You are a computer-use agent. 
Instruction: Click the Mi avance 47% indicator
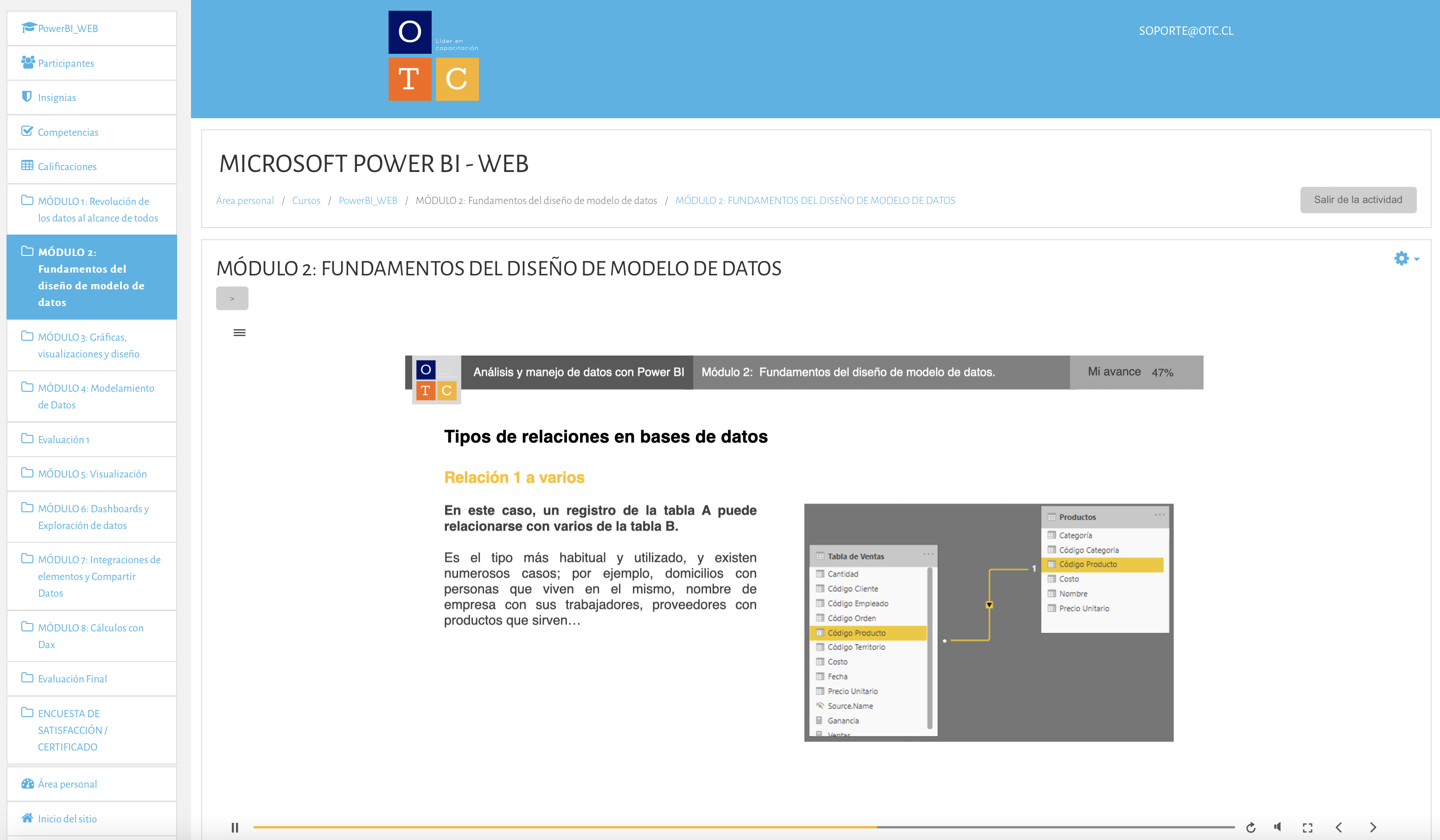[x=1136, y=372]
